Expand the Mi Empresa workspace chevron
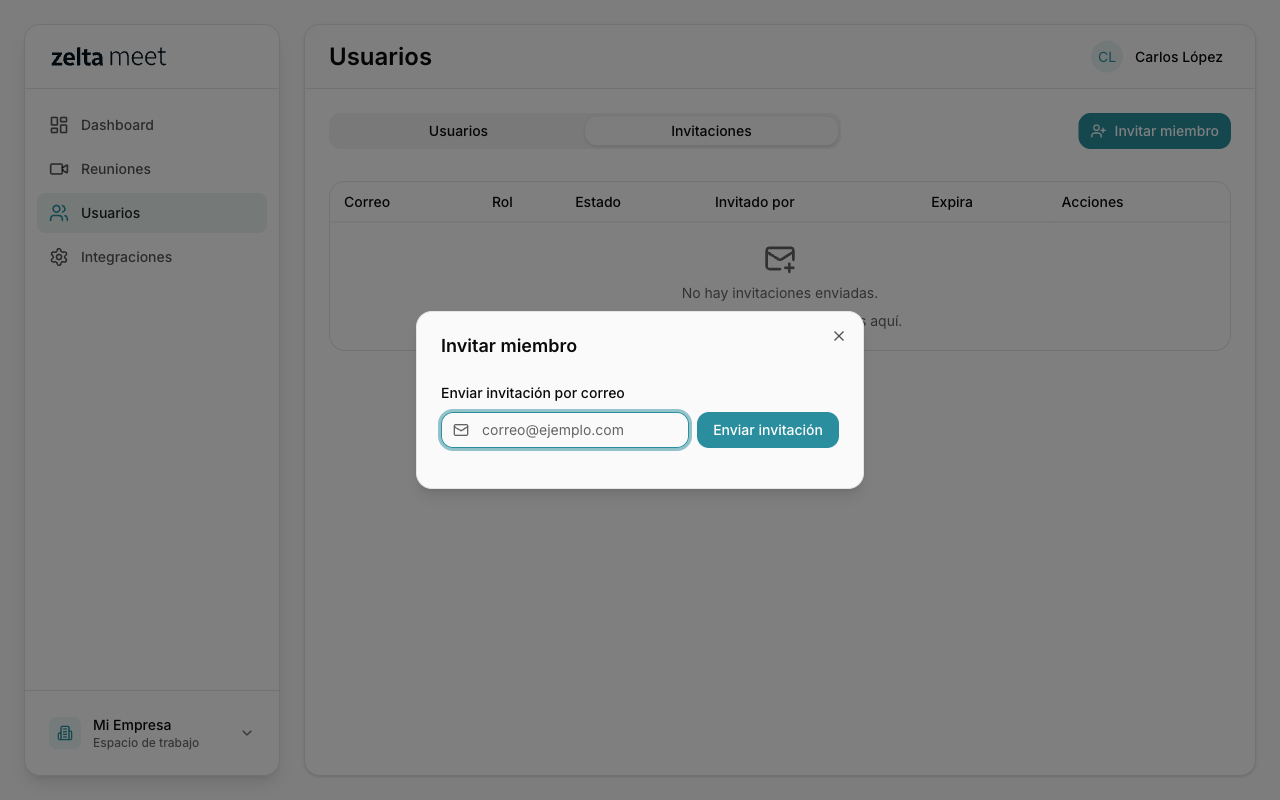This screenshot has width=1280, height=800. click(247, 733)
